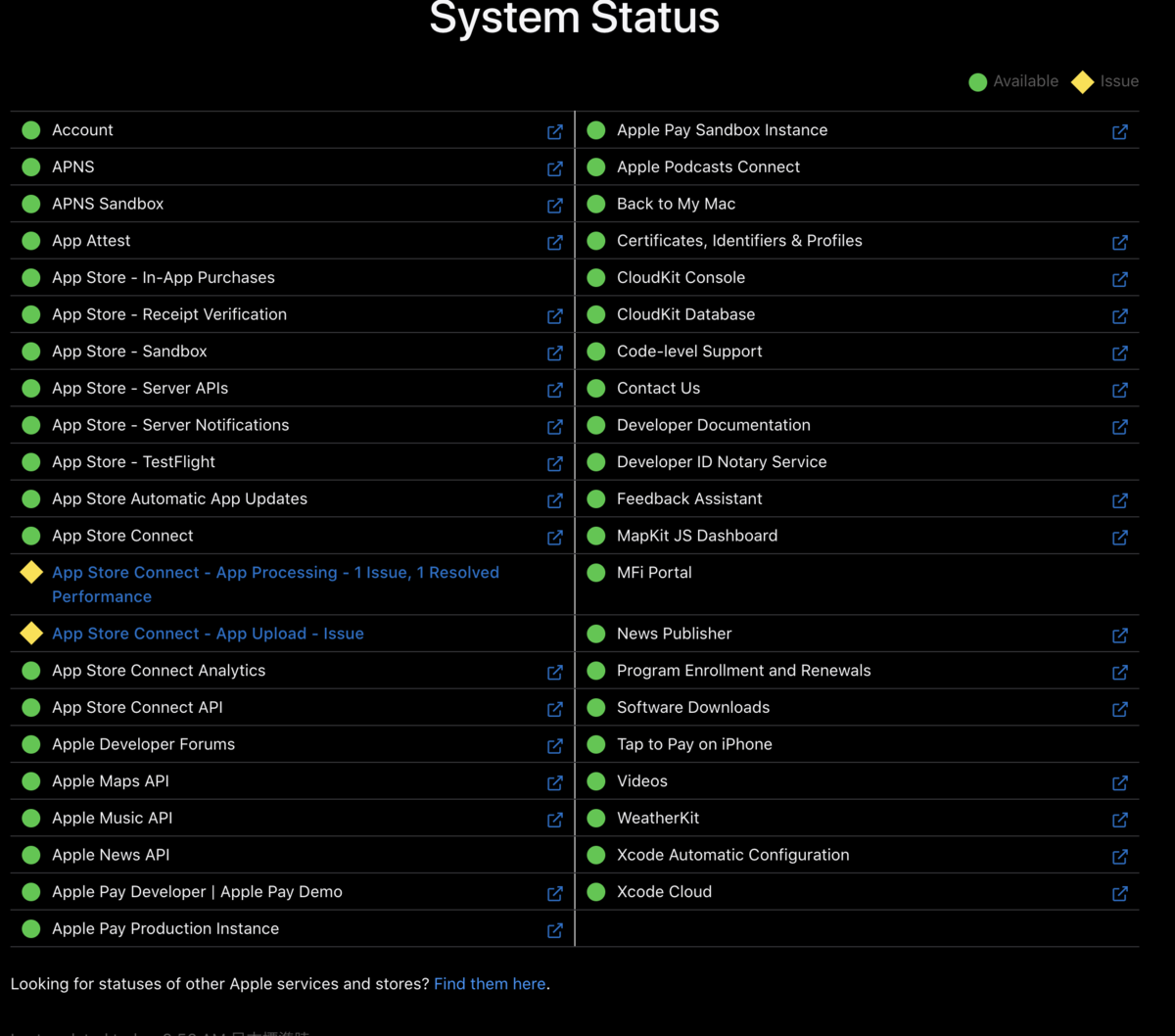Click external link icon for Program Enrollment and Renewals
The width and height of the screenshot is (1175, 1036).
1120,672
